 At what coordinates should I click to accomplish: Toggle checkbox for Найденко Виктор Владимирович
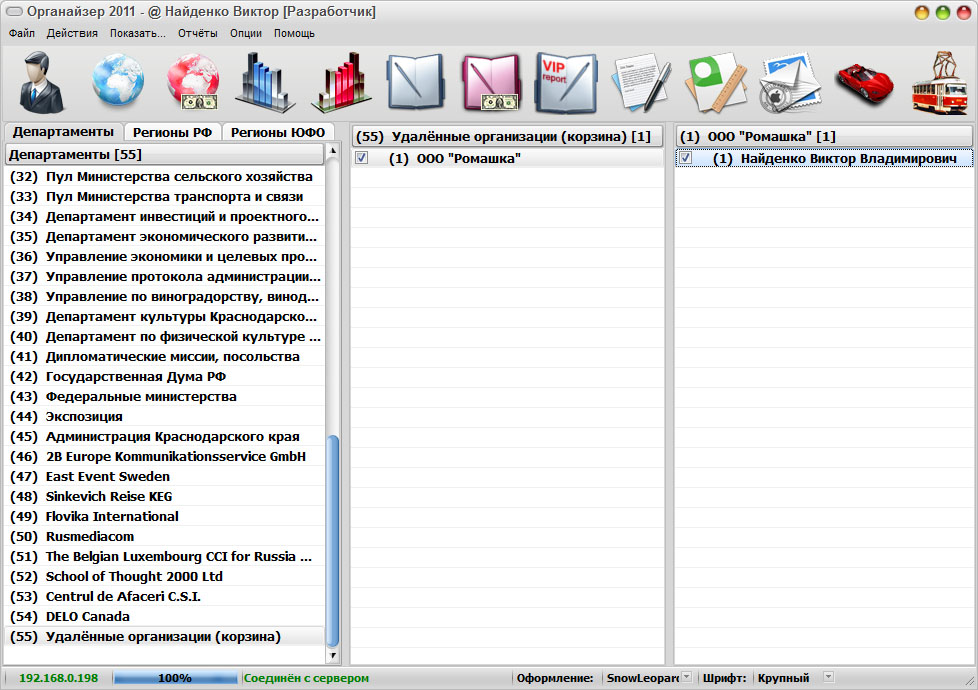(x=686, y=158)
